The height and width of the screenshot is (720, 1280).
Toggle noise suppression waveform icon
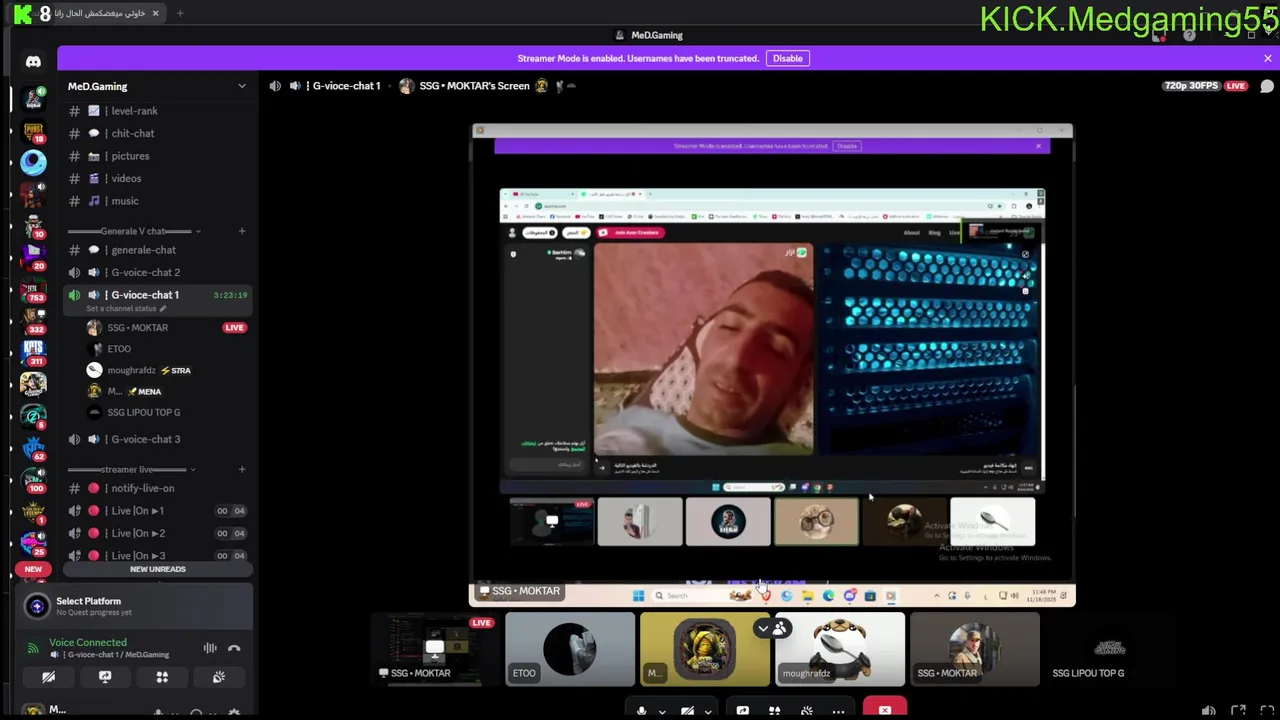210,648
